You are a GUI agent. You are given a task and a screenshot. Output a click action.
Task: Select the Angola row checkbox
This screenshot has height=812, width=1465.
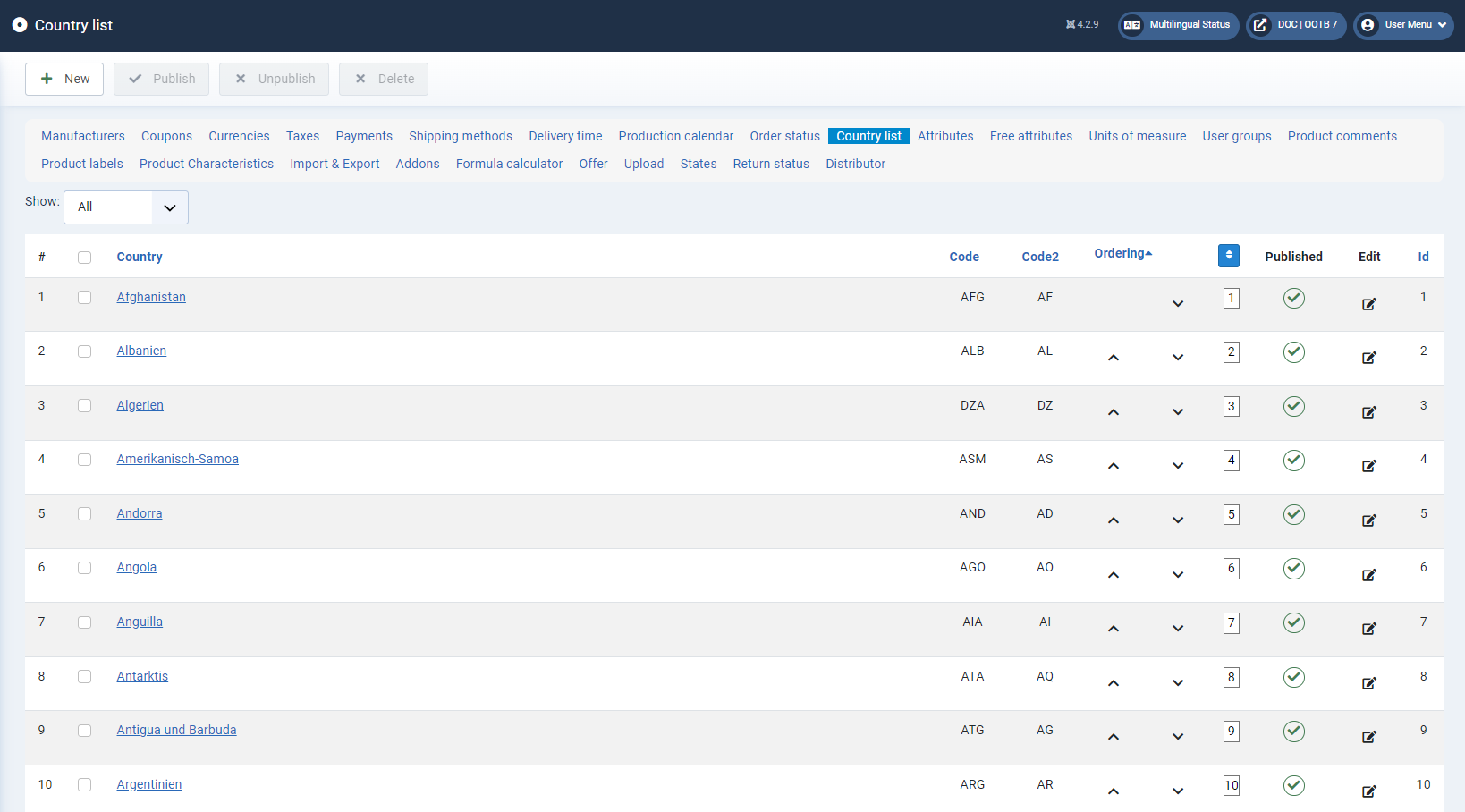[x=84, y=568]
